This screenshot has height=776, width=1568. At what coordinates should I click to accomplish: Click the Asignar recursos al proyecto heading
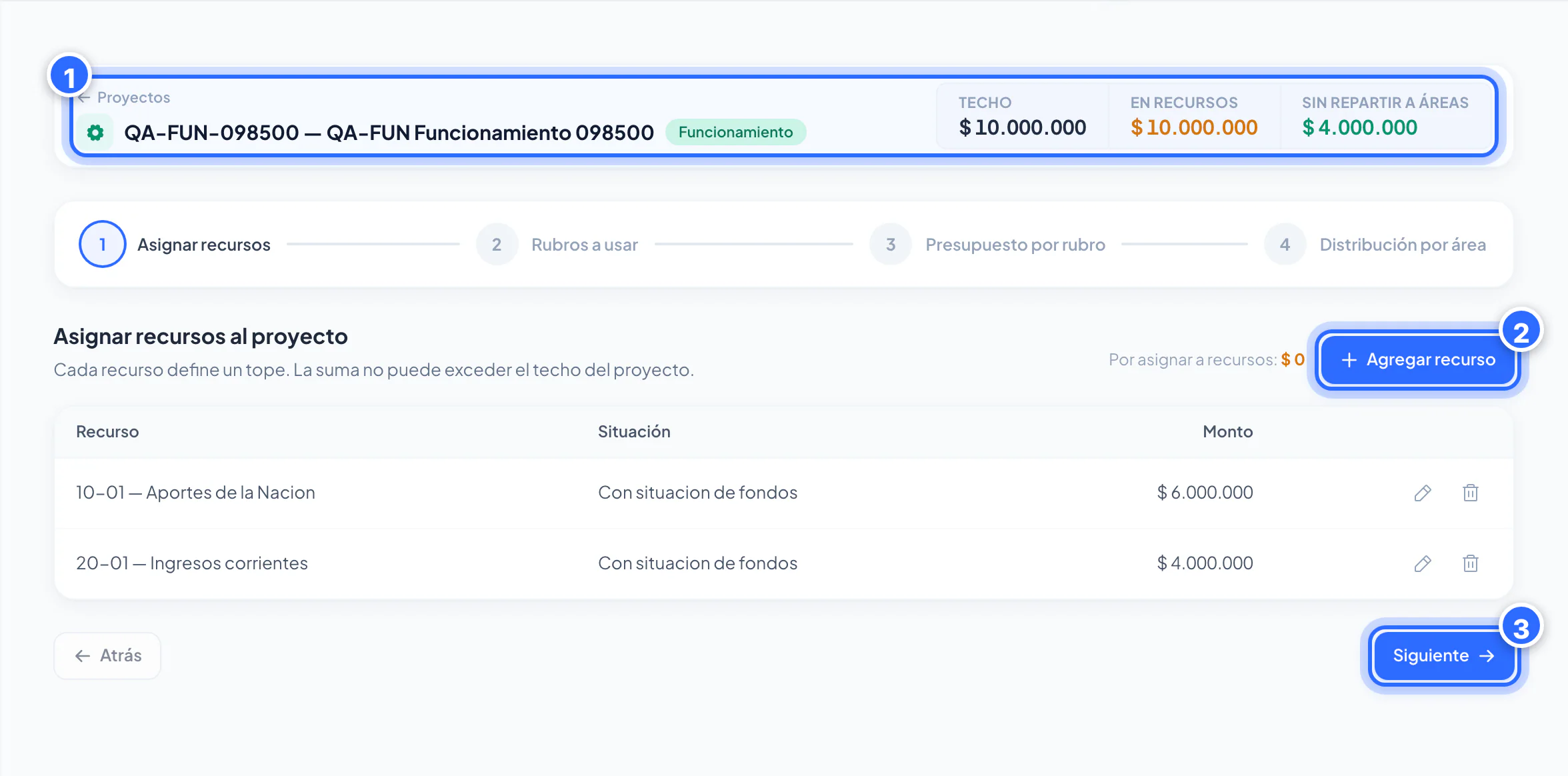click(201, 337)
